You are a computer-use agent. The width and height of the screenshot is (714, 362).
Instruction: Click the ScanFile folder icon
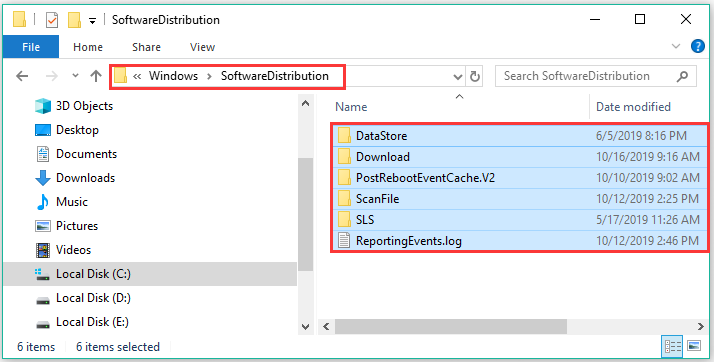[x=344, y=198]
